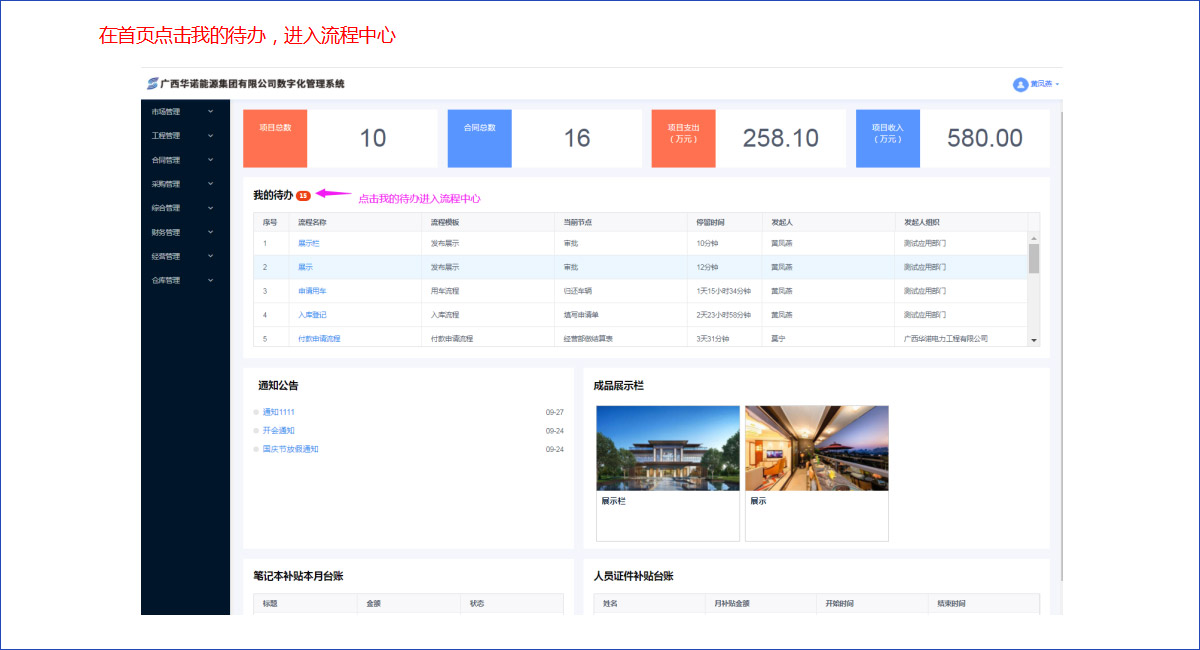
Task: Click the 项目支出（万元） orange stat tile
Action: (x=684, y=138)
